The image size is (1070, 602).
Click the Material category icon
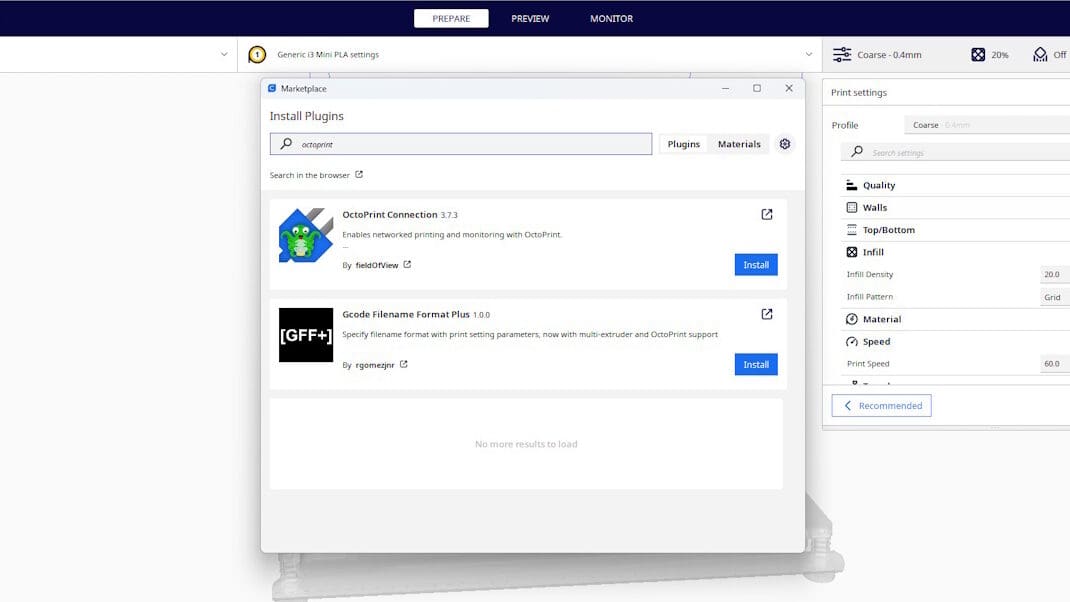tap(852, 319)
